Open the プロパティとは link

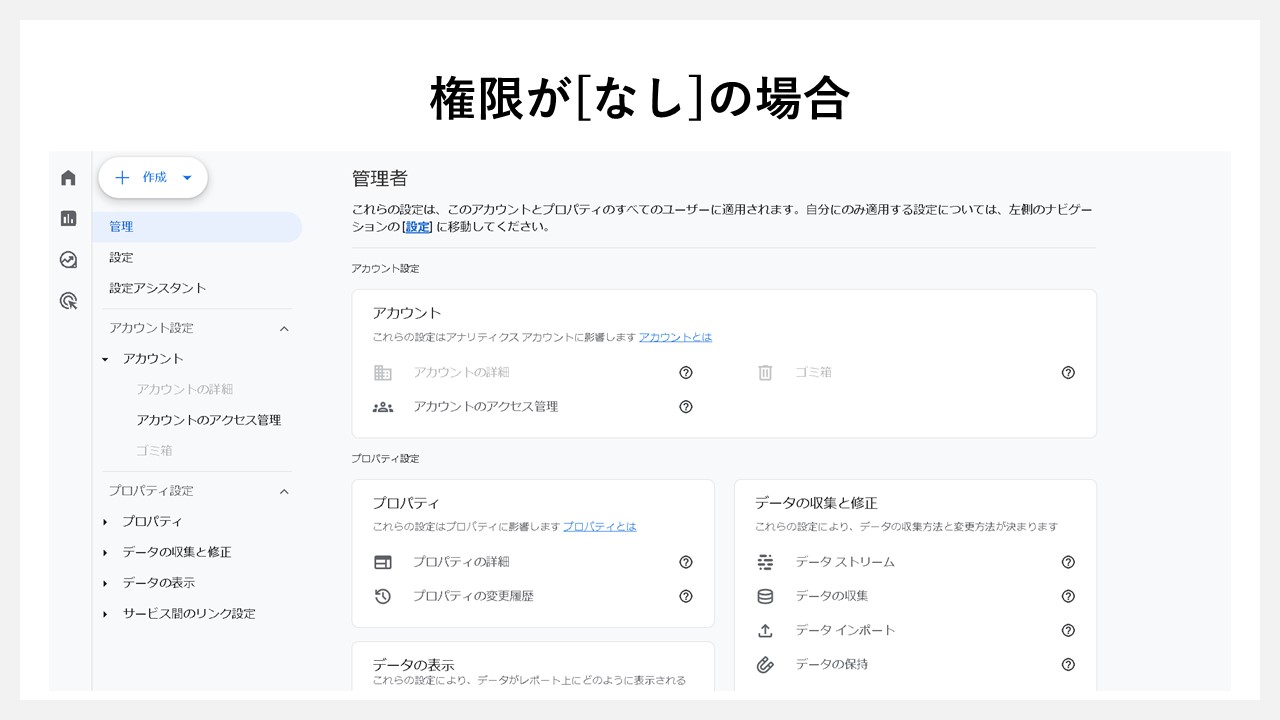point(600,526)
